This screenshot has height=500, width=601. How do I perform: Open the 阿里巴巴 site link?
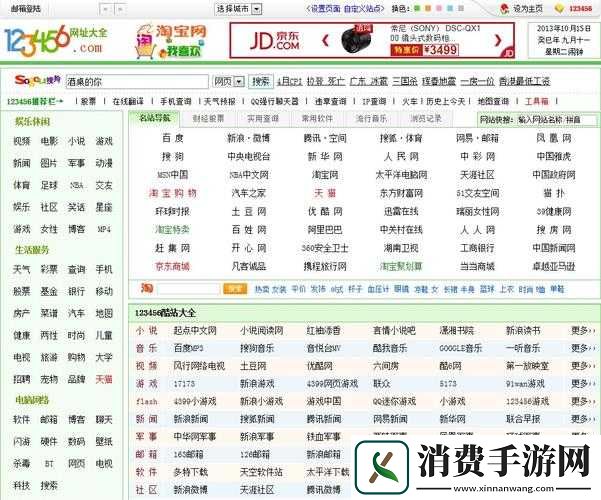click(x=325, y=229)
